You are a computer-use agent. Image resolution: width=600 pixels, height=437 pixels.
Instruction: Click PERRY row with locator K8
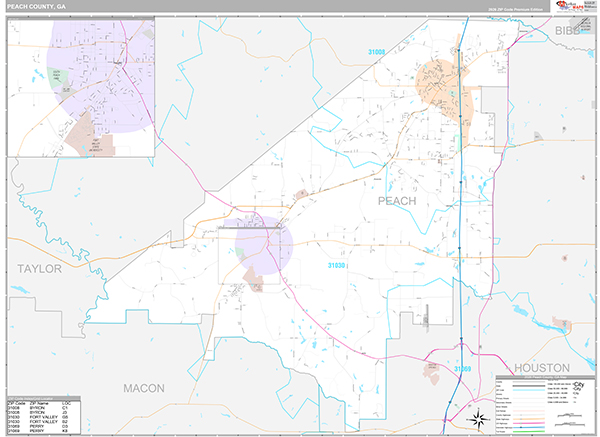click(x=44, y=431)
